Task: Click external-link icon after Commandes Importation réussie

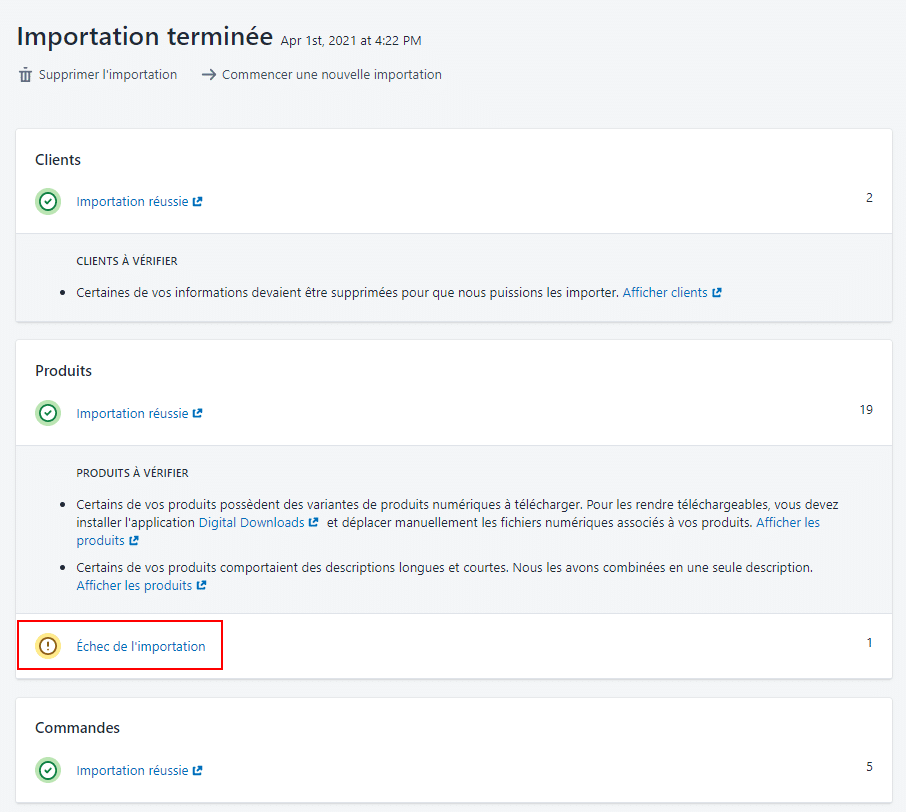Action: pyautogui.click(x=198, y=771)
